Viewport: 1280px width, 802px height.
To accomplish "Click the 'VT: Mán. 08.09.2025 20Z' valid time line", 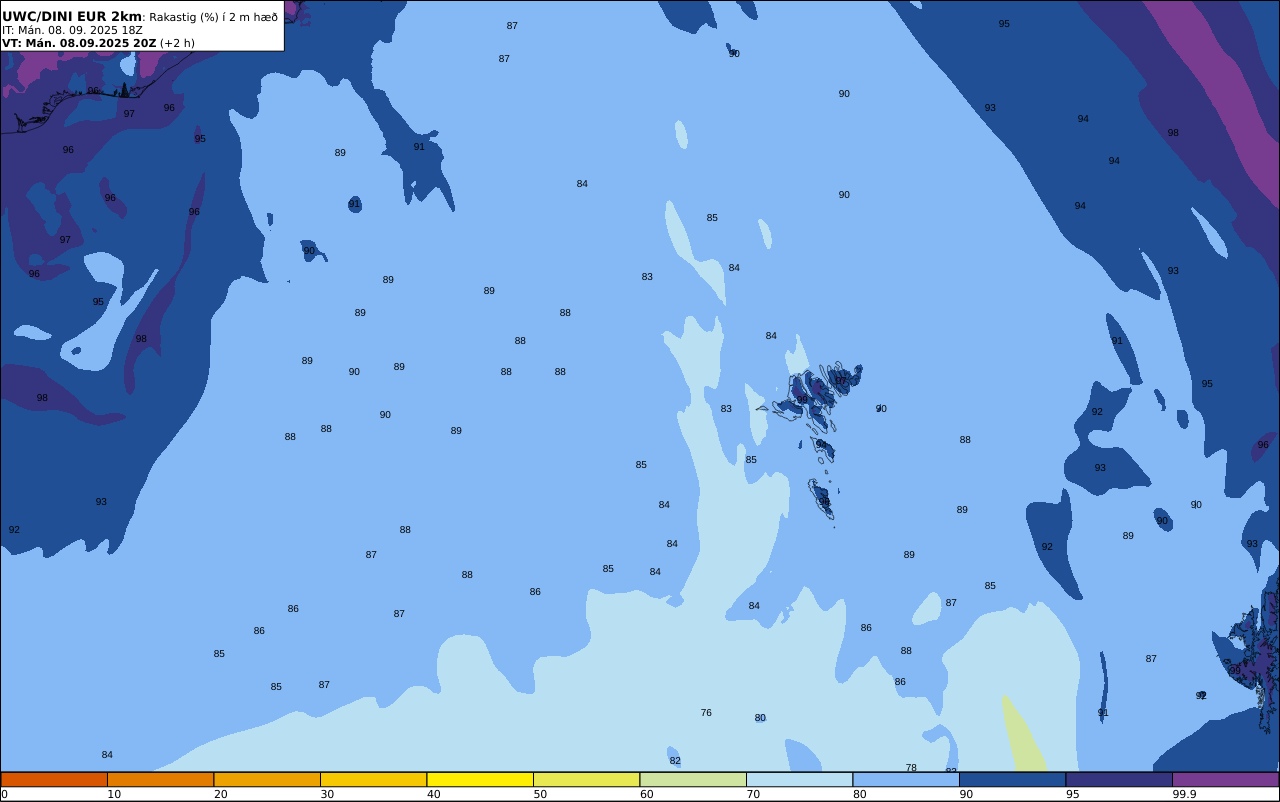I will (79, 43).
